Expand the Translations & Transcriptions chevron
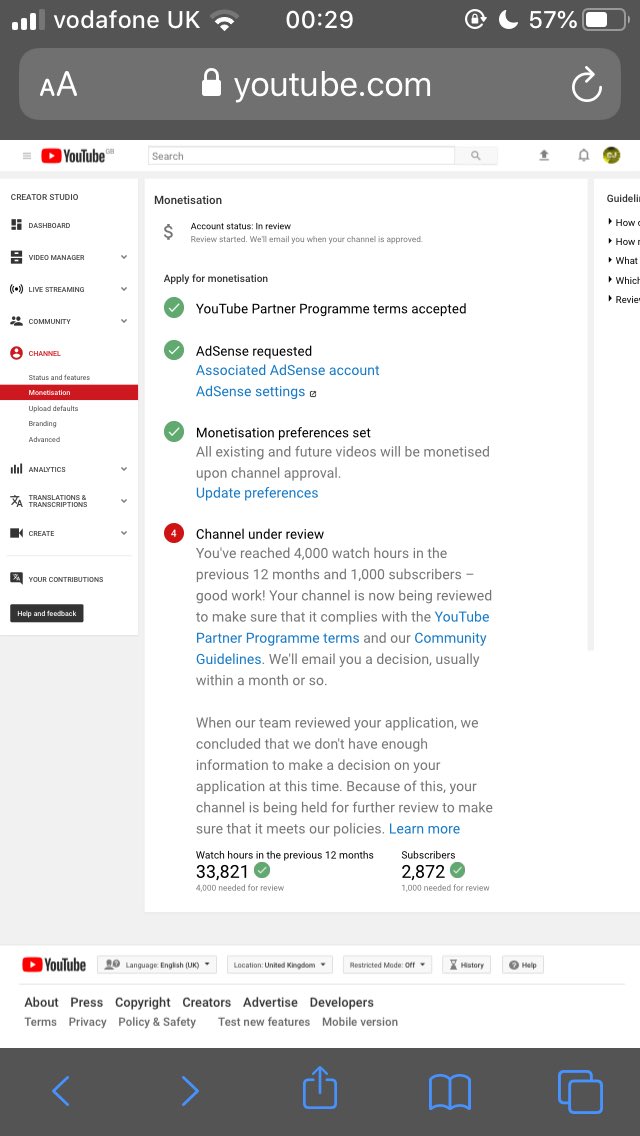This screenshot has width=640, height=1136. 124,501
